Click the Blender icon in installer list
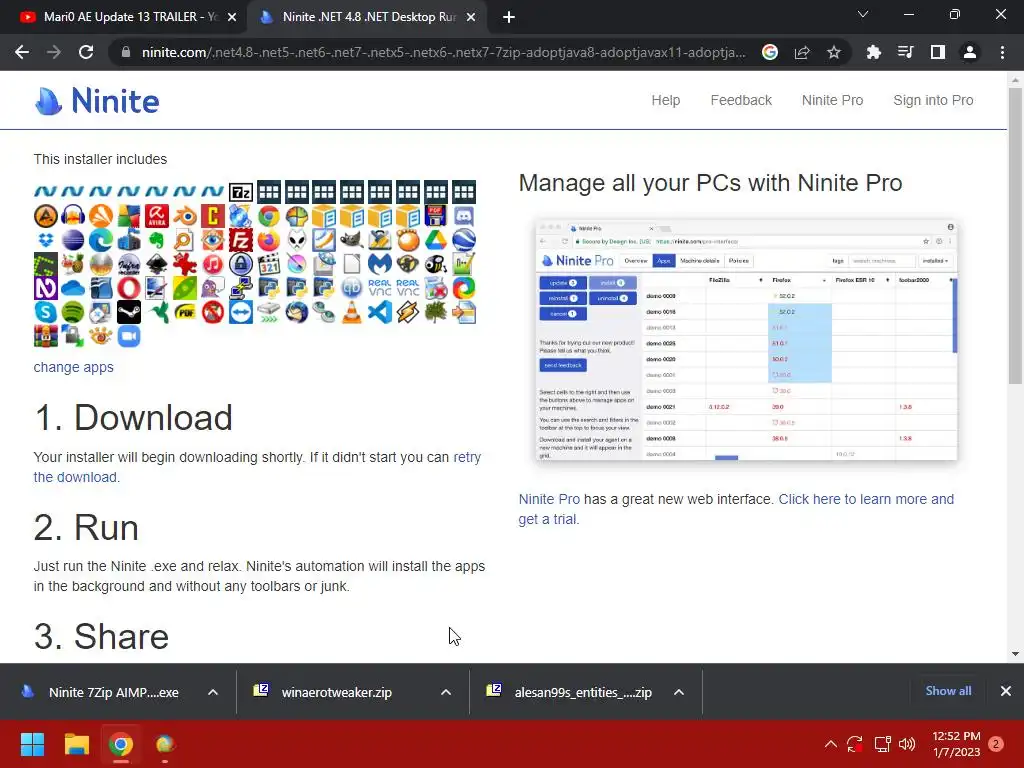The image size is (1024, 768). pos(185,216)
